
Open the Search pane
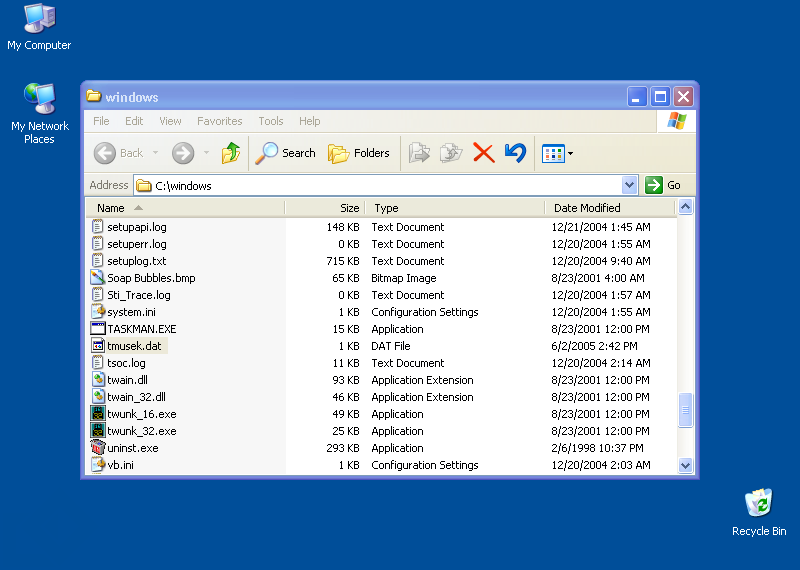285,153
